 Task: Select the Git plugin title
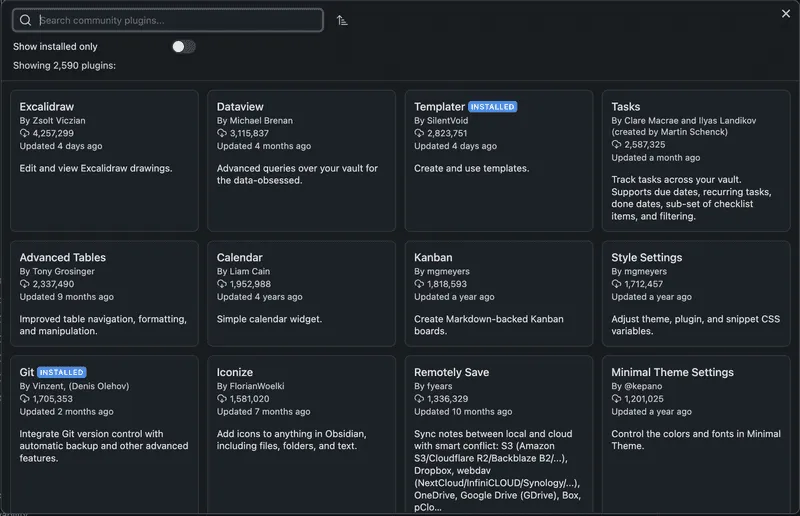pos(27,372)
